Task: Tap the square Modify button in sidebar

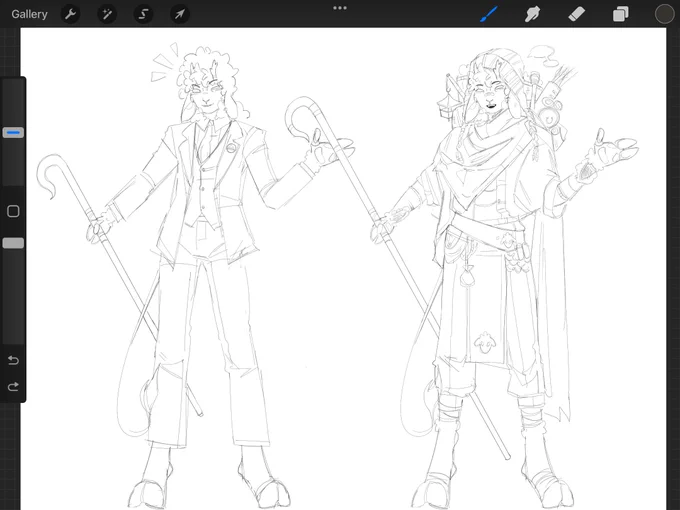Action: coord(13,211)
